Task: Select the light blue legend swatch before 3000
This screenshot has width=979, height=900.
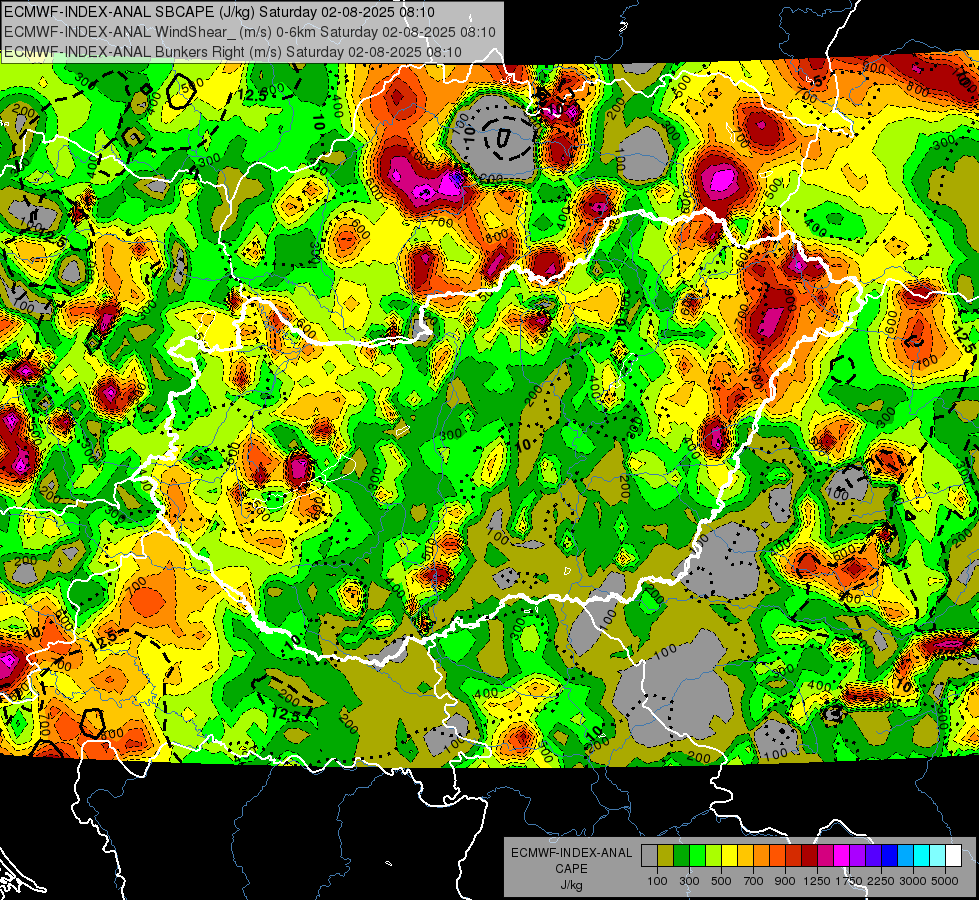Action: tap(905, 856)
